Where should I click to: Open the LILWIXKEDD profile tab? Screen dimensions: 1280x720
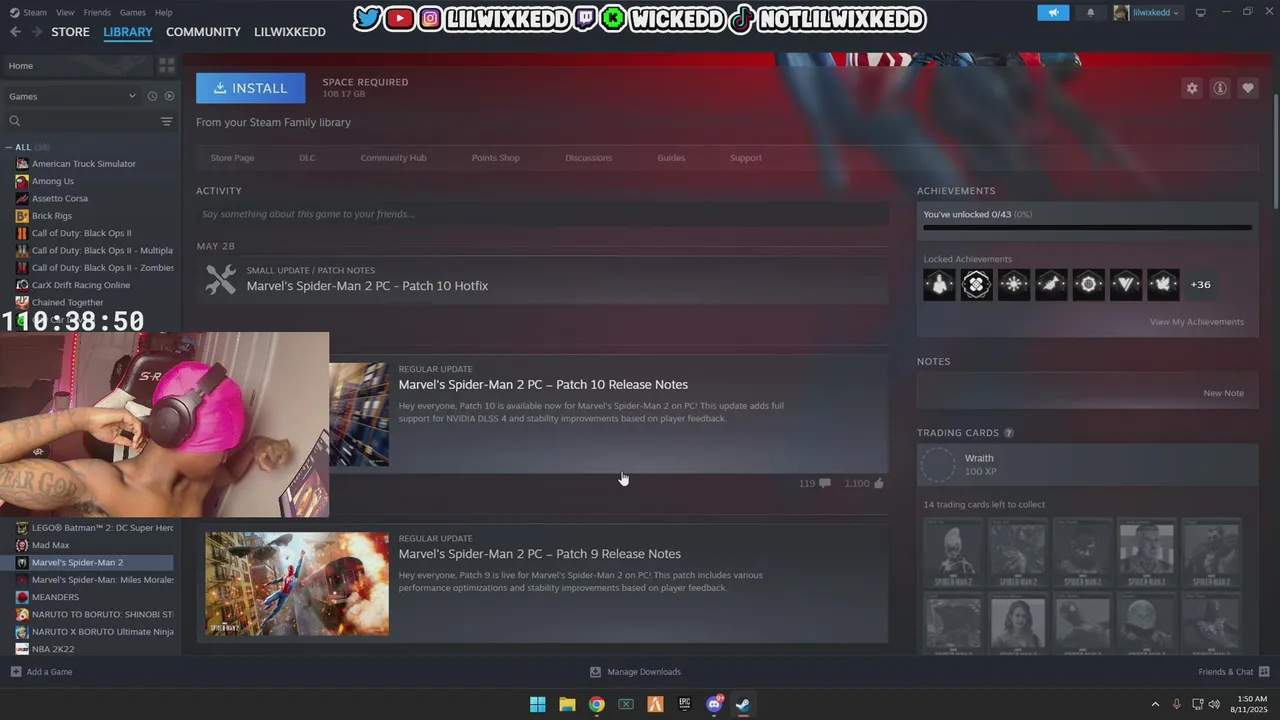(x=290, y=32)
